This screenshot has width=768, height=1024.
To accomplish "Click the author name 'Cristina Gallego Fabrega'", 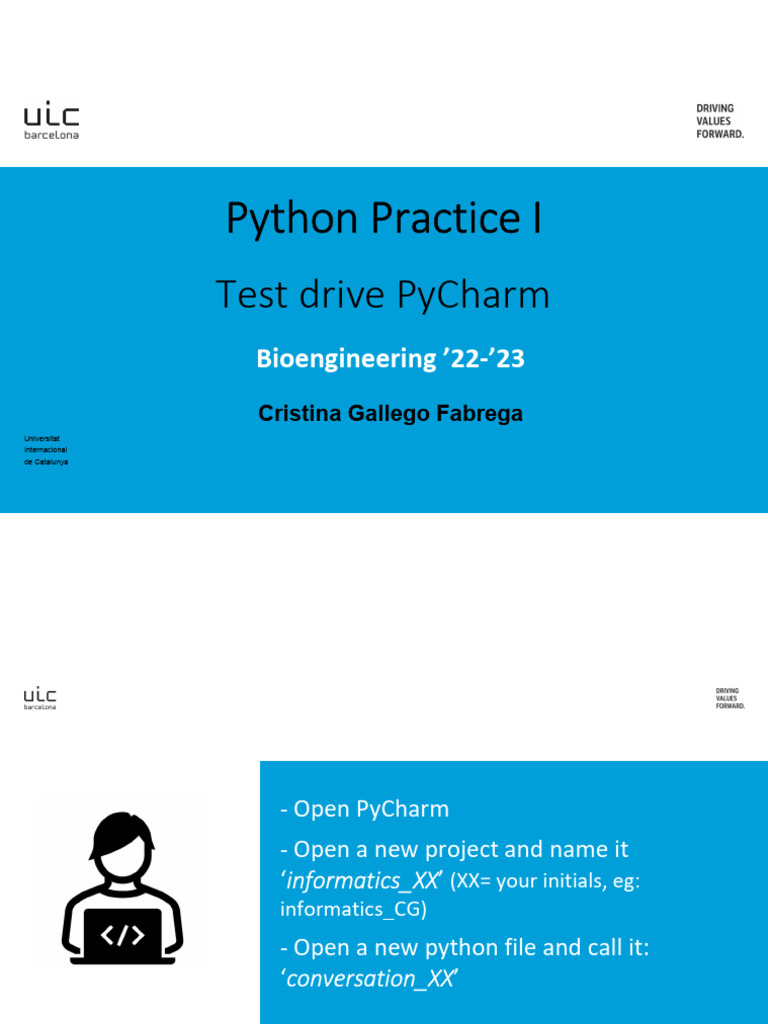I will point(391,413).
